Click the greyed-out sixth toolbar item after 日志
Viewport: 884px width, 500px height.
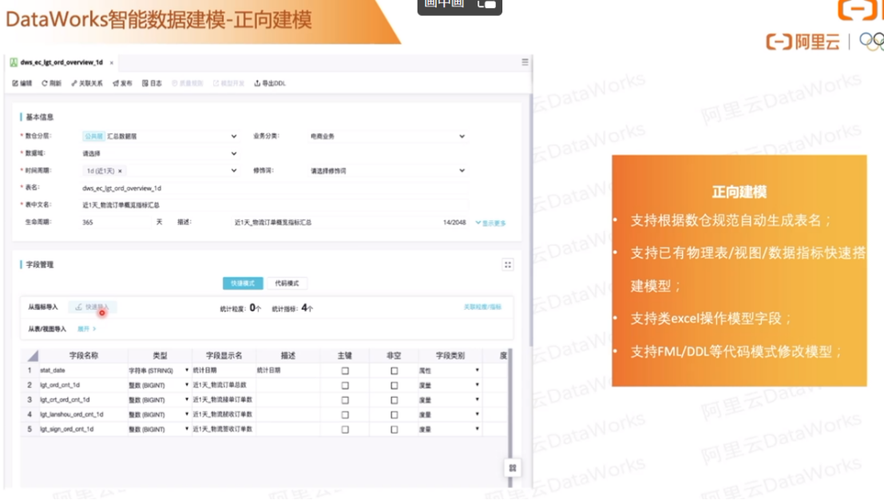[187, 83]
